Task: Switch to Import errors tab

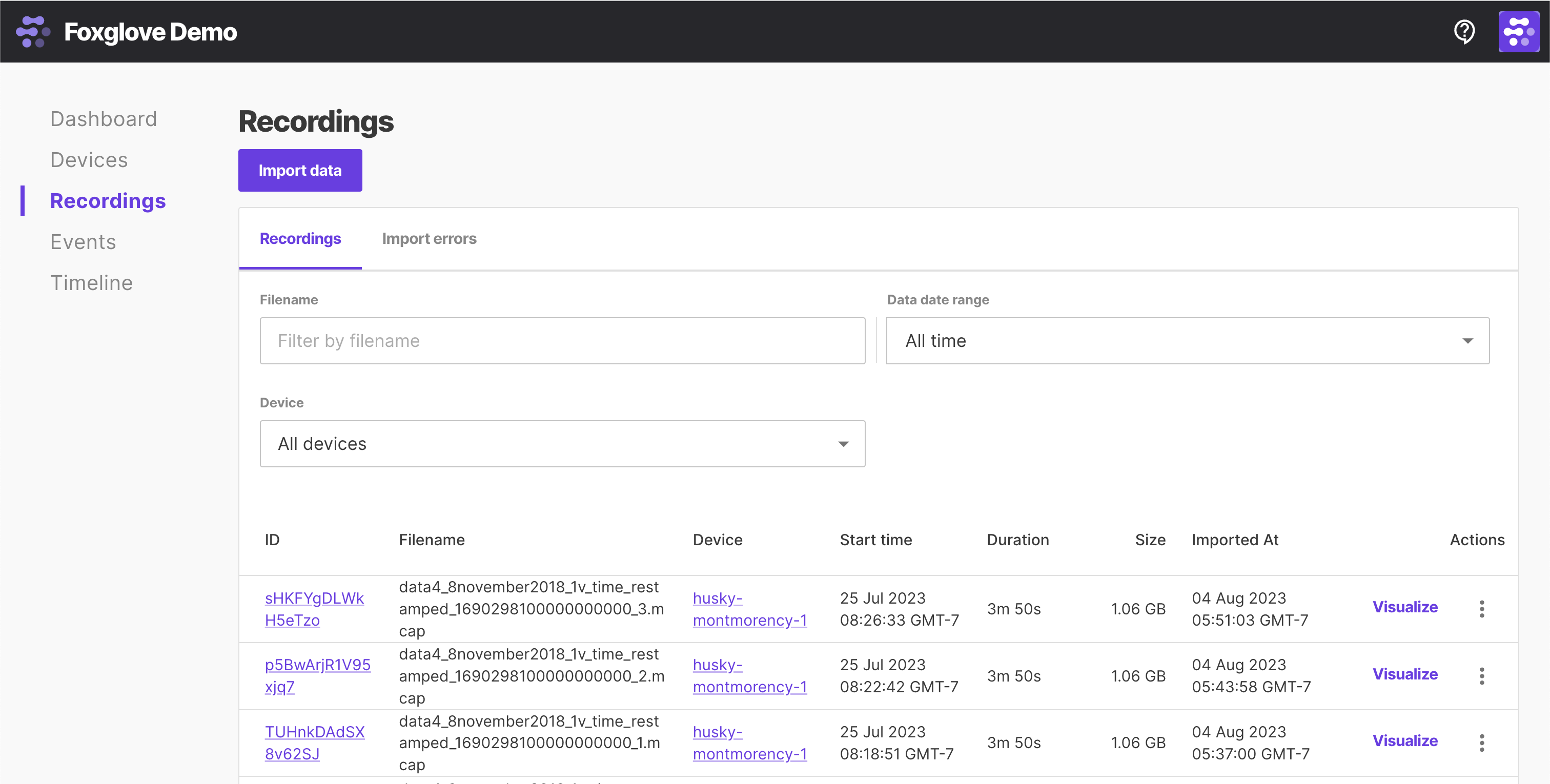Action: coord(429,238)
